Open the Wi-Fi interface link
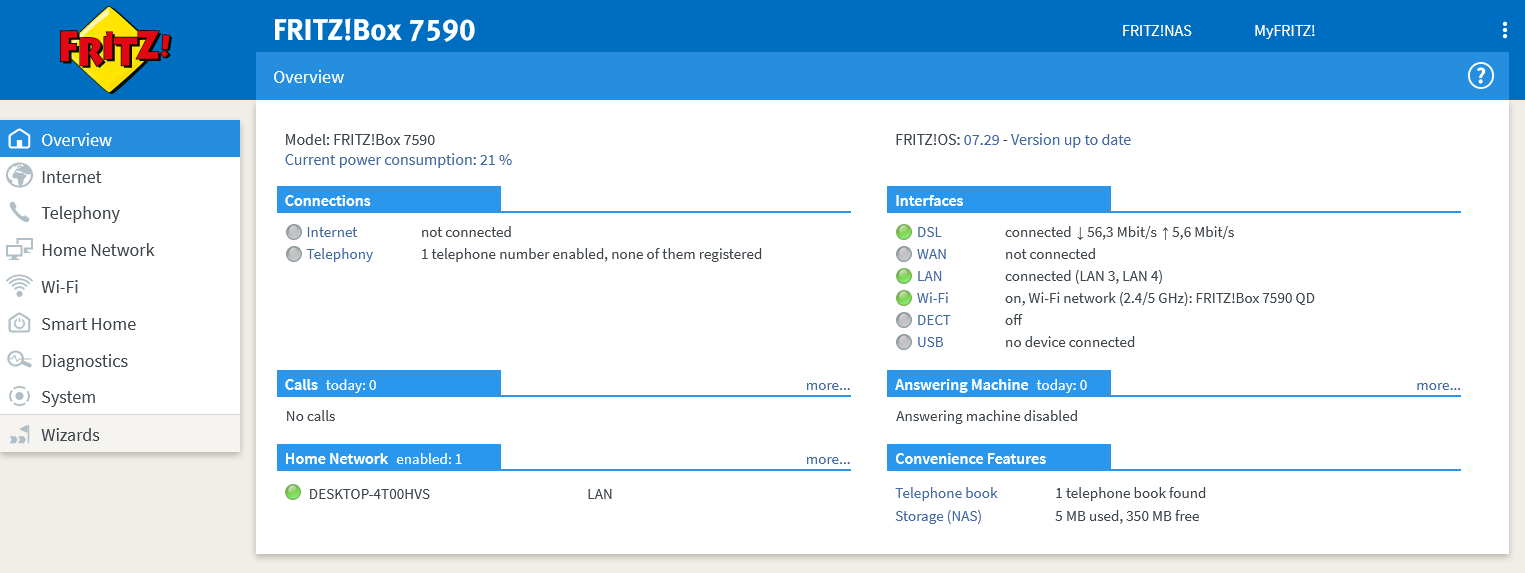The height and width of the screenshot is (573, 1525). point(933,298)
